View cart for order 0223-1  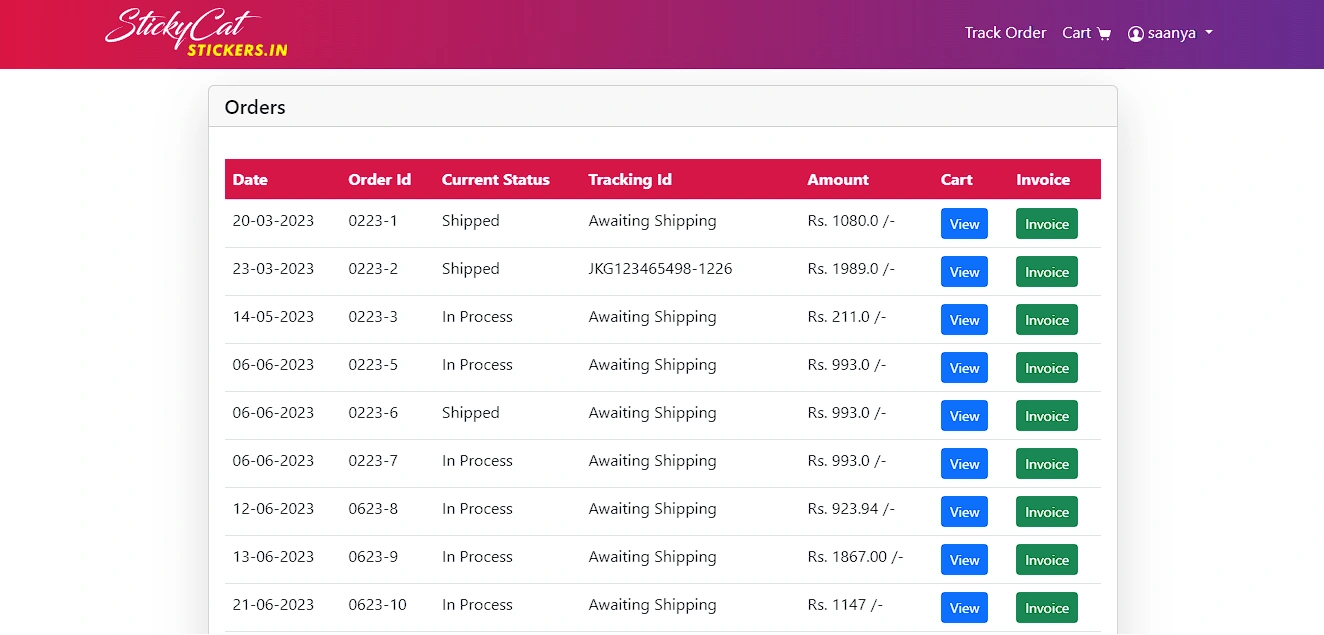[964, 224]
